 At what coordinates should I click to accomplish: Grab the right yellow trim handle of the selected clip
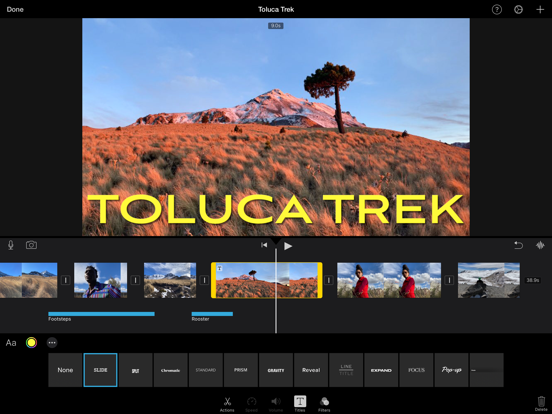320,280
